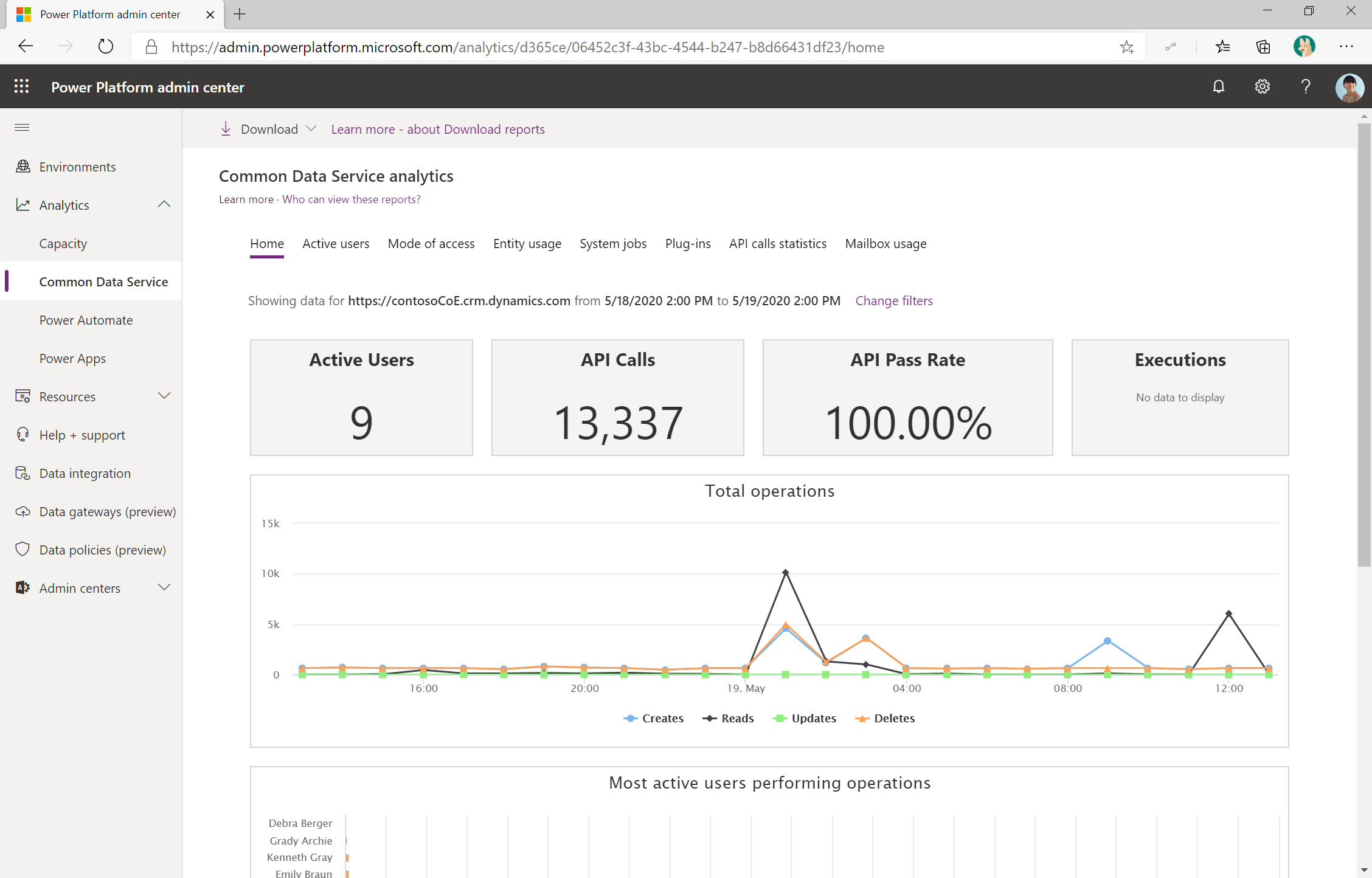Click the Data integration icon
1372x878 pixels.
tap(22, 473)
